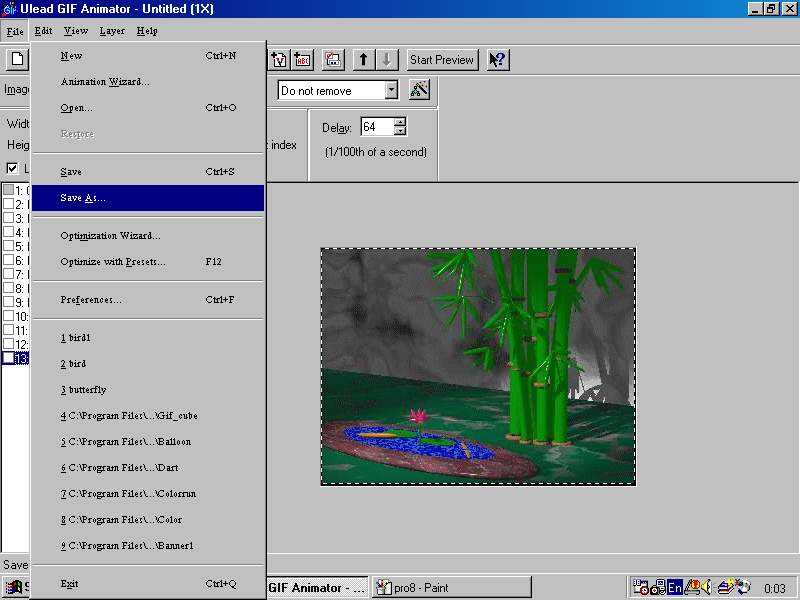Click the New document toolbar icon
This screenshot has width=800, height=600.
(17, 60)
